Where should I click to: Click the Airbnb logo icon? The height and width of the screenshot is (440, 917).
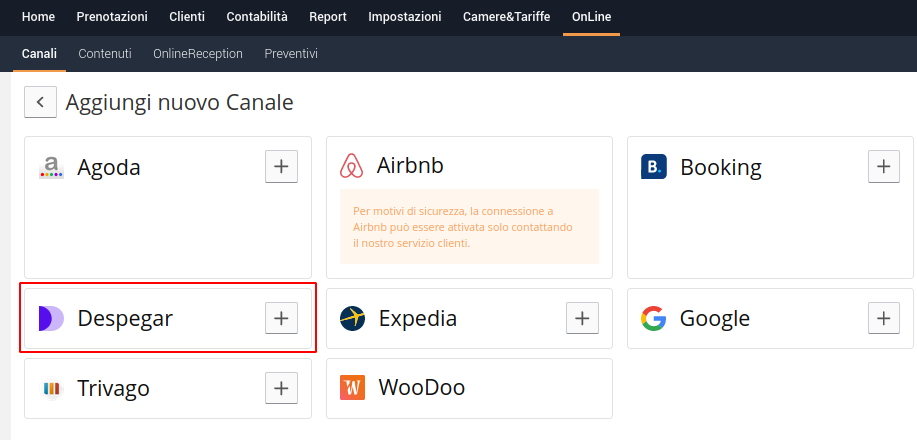352,166
